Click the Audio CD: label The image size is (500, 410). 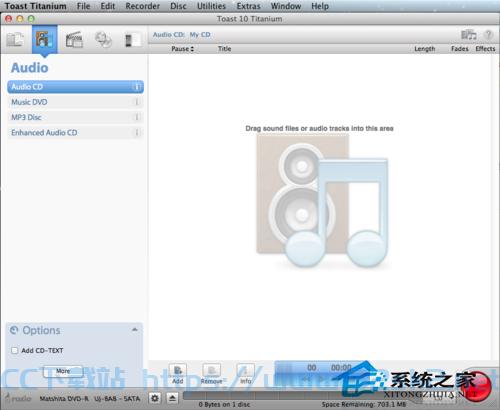coord(169,35)
